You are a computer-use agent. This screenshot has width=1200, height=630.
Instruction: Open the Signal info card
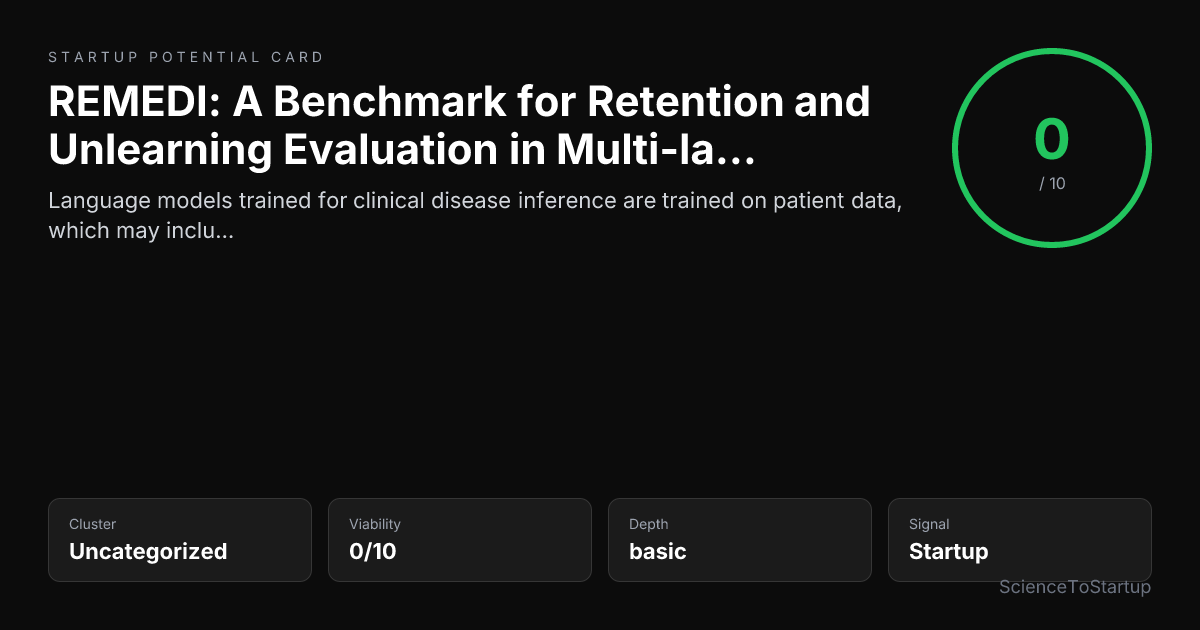[x=1020, y=540]
